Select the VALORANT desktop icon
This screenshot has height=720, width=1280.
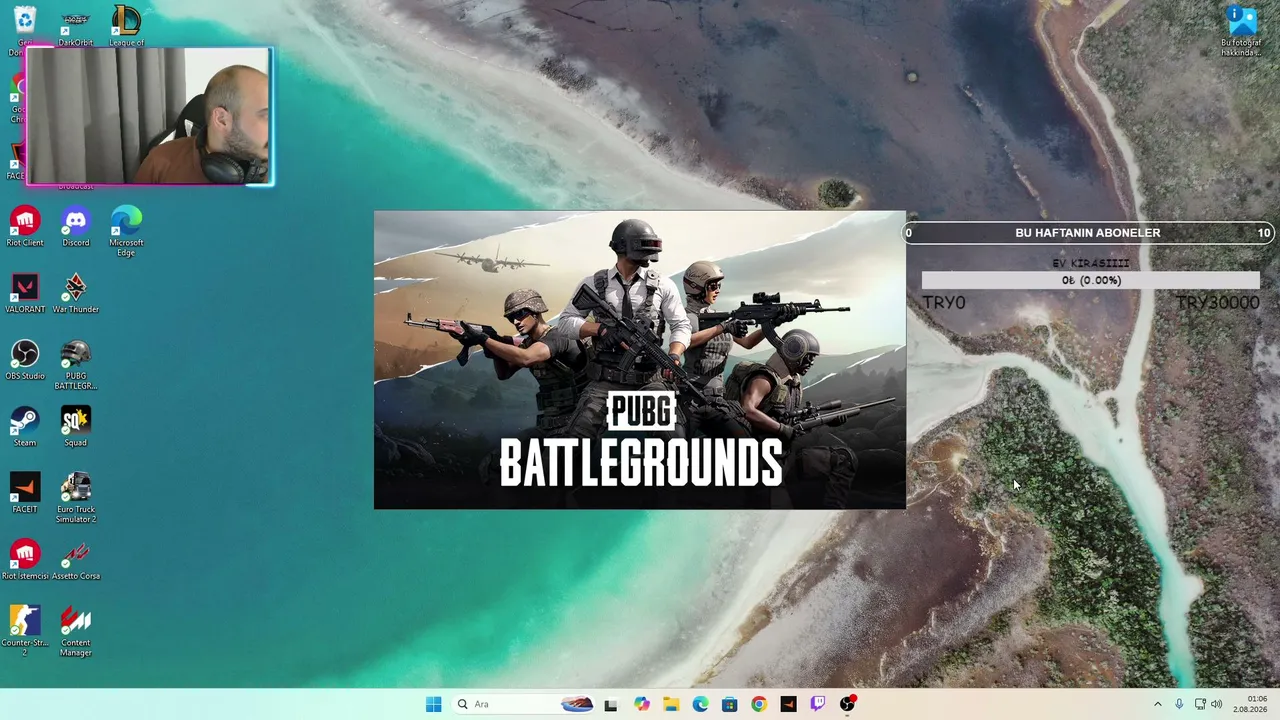coord(25,294)
